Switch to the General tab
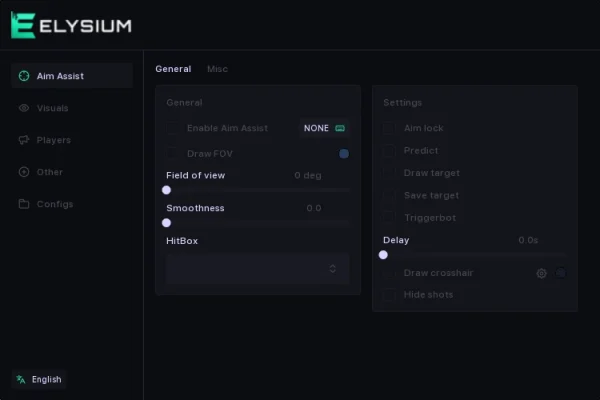Viewport: 600px width, 400px height. [173, 69]
